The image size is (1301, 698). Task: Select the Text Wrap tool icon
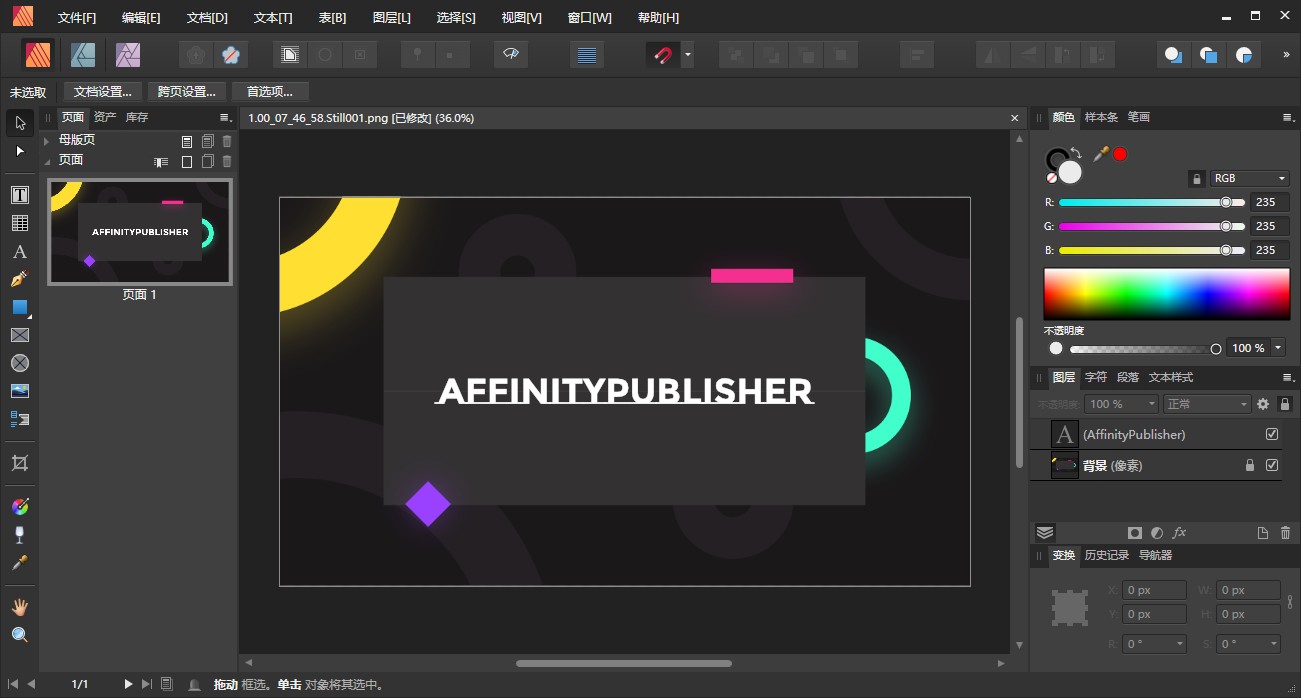[20, 419]
